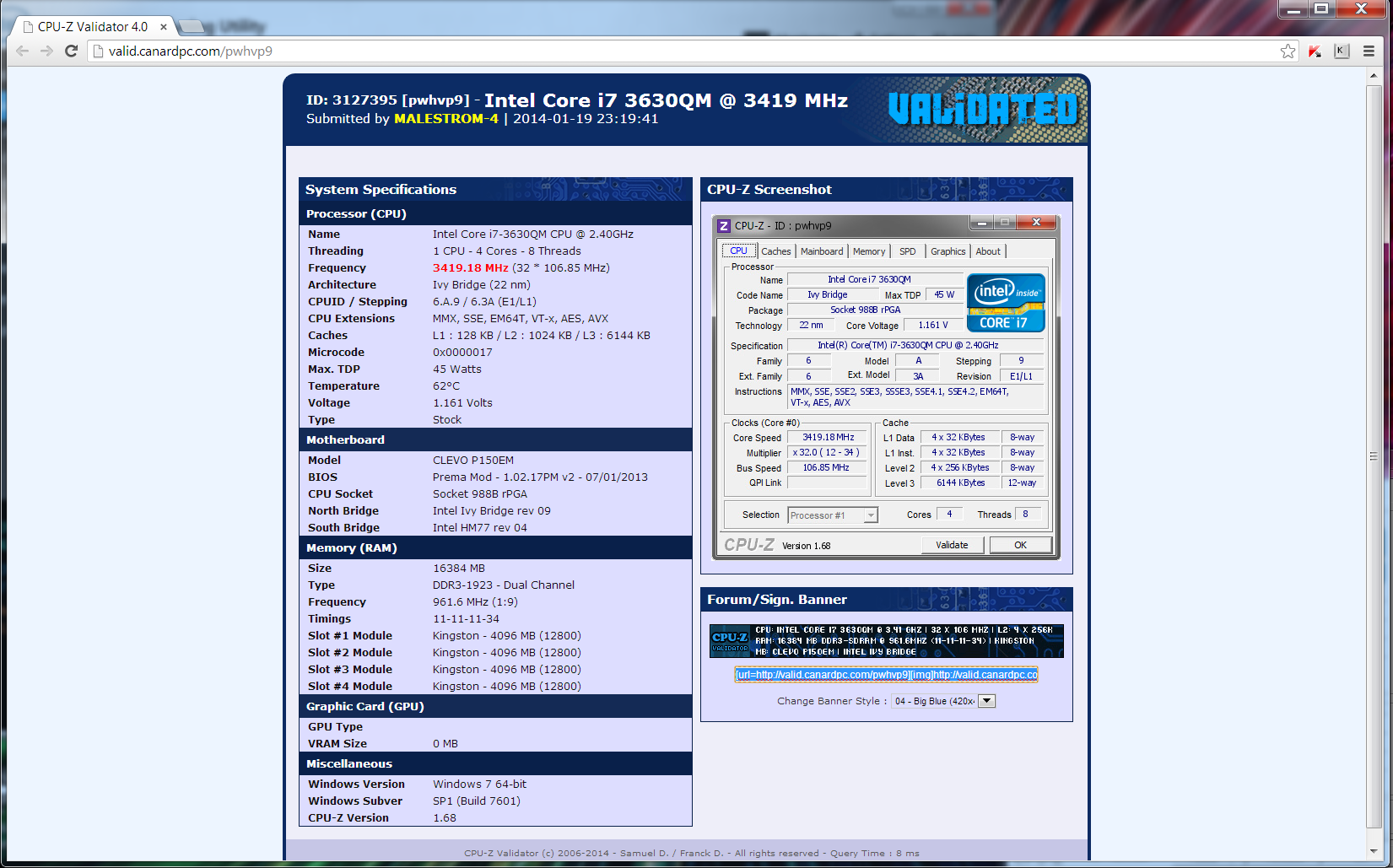1393x868 pixels.
Task: Click the 16384 MB memory size value
Action: tap(459, 568)
